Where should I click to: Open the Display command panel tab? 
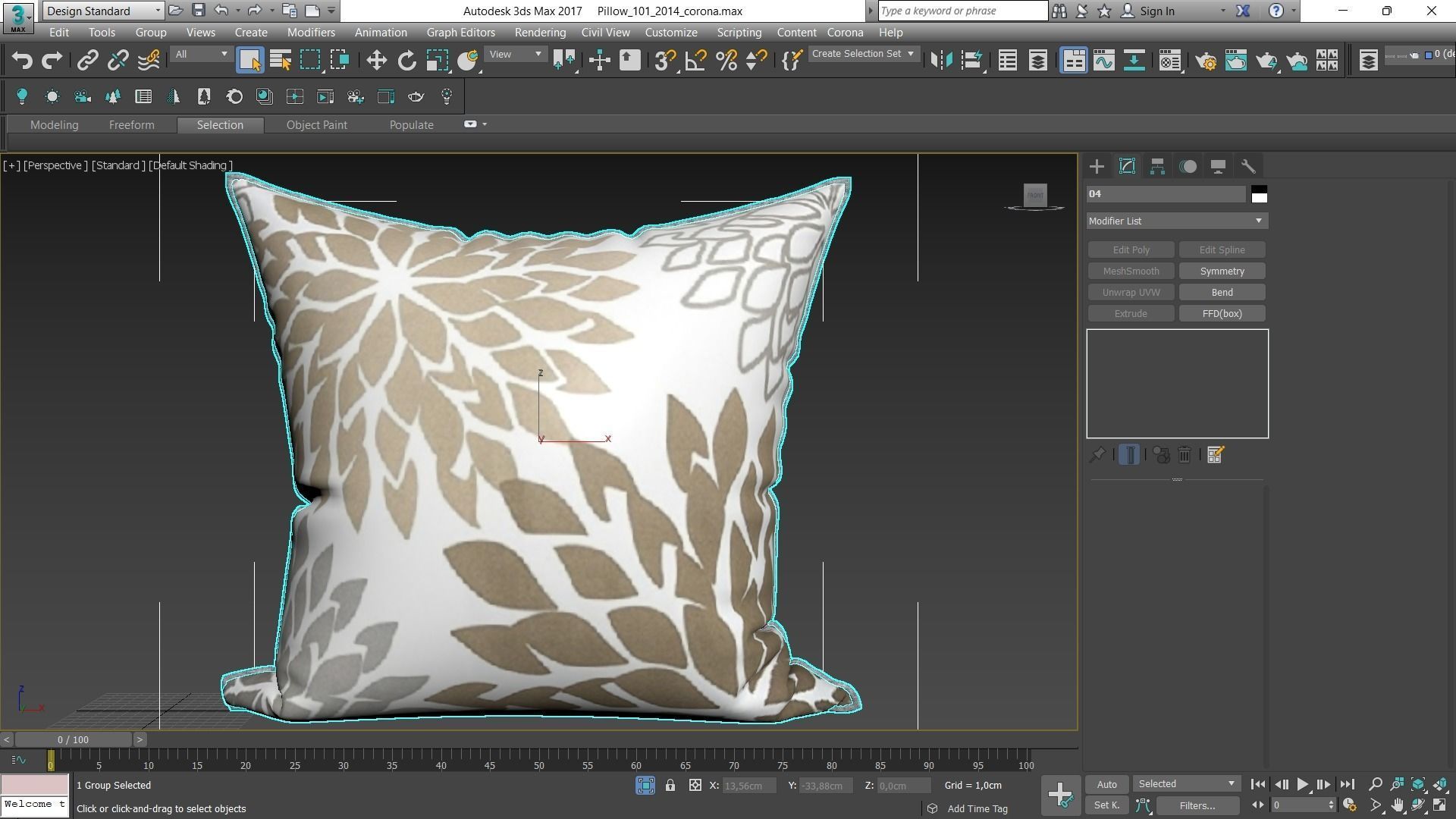1218,166
